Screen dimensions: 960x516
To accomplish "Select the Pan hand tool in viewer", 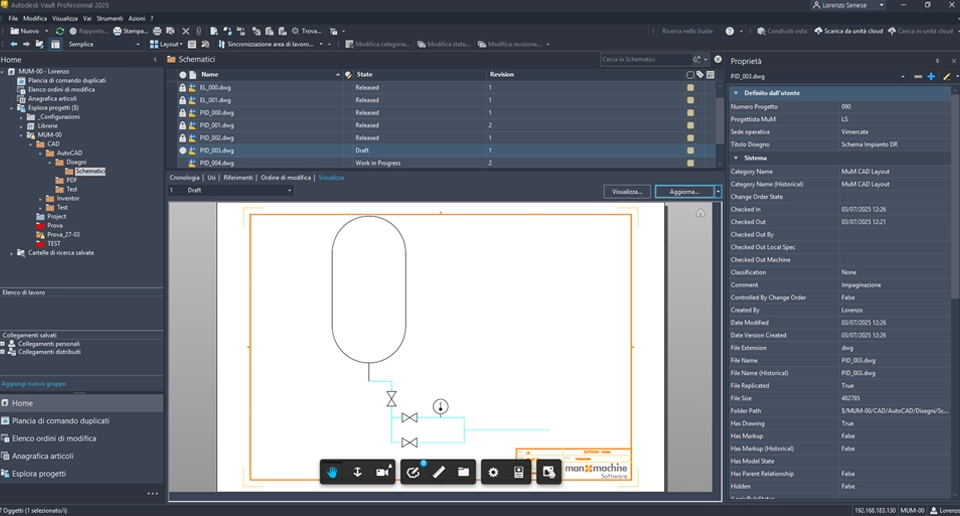I will click(332, 472).
